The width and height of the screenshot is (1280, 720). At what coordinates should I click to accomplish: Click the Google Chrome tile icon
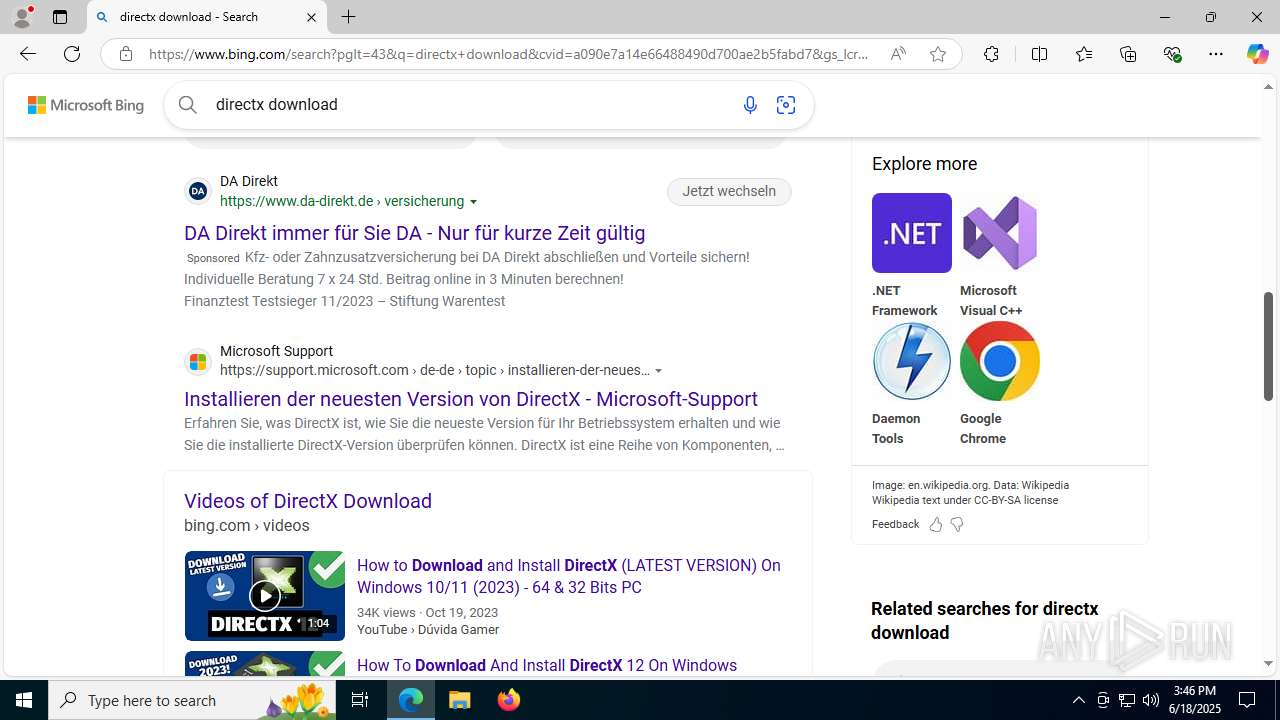pos(1000,361)
